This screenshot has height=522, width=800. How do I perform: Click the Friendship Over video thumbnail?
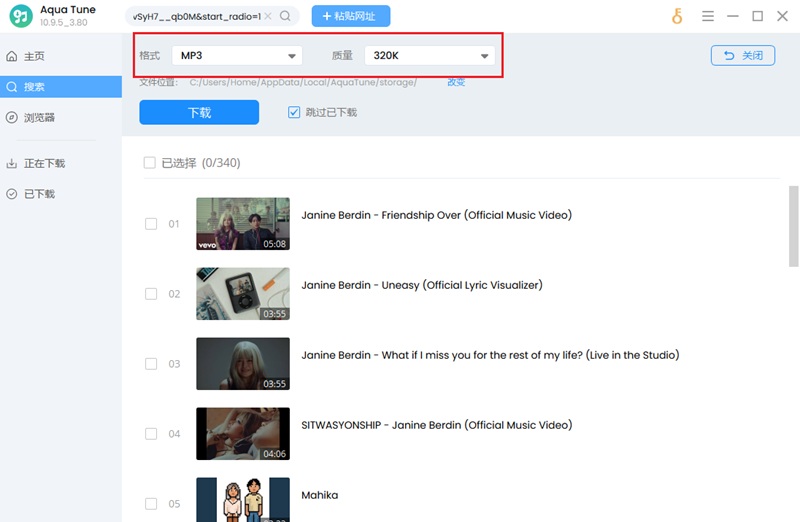pyautogui.click(x=243, y=223)
